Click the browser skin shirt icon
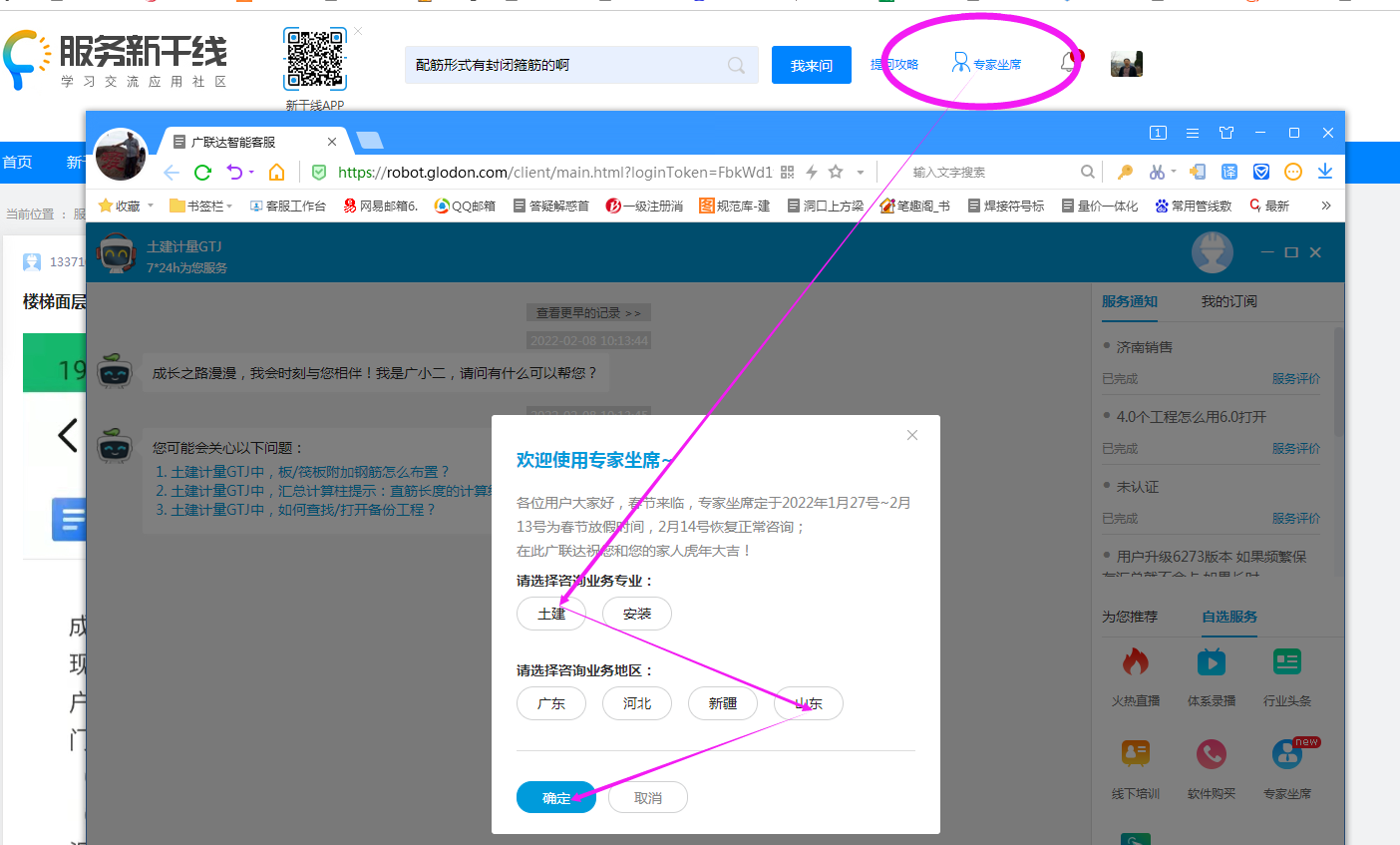The height and width of the screenshot is (845, 1400). pos(1226,133)
